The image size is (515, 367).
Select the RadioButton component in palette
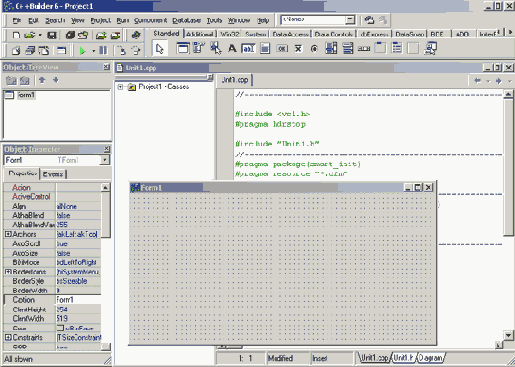pos(314,49)
